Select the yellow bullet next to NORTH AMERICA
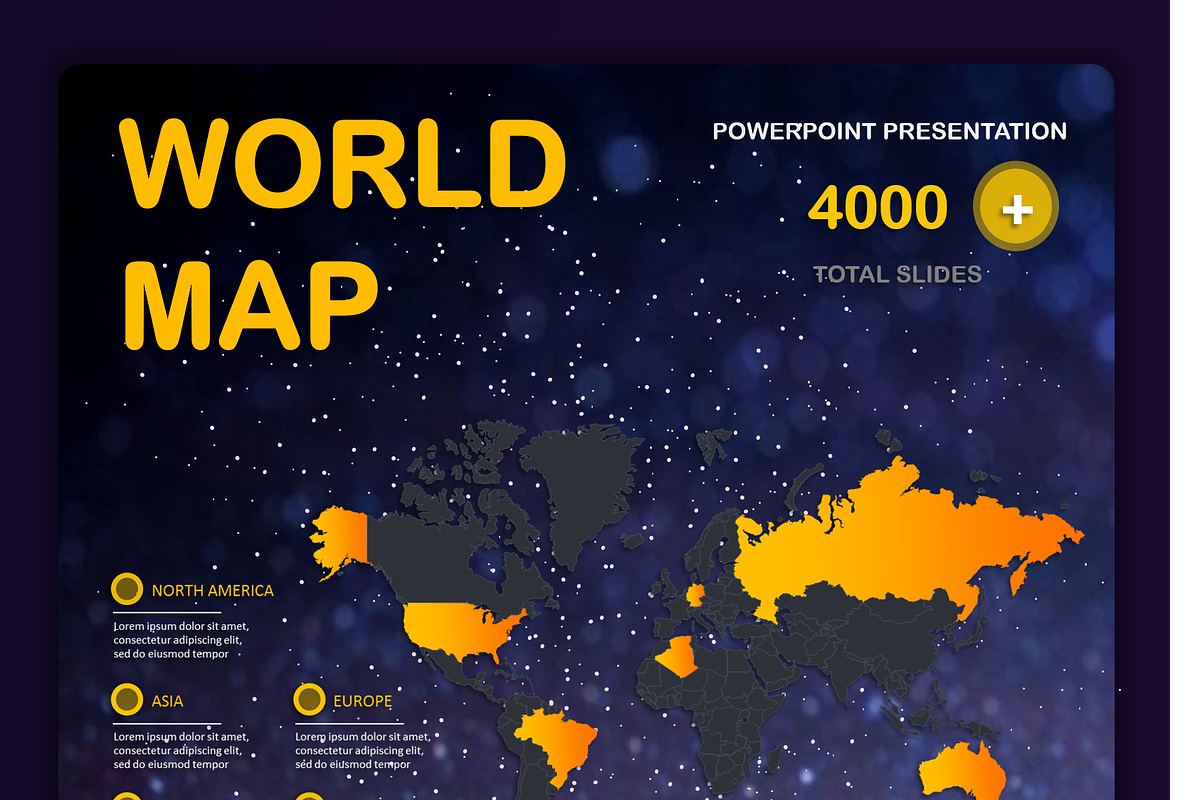1200x800 pixels. tap(128, 590)
